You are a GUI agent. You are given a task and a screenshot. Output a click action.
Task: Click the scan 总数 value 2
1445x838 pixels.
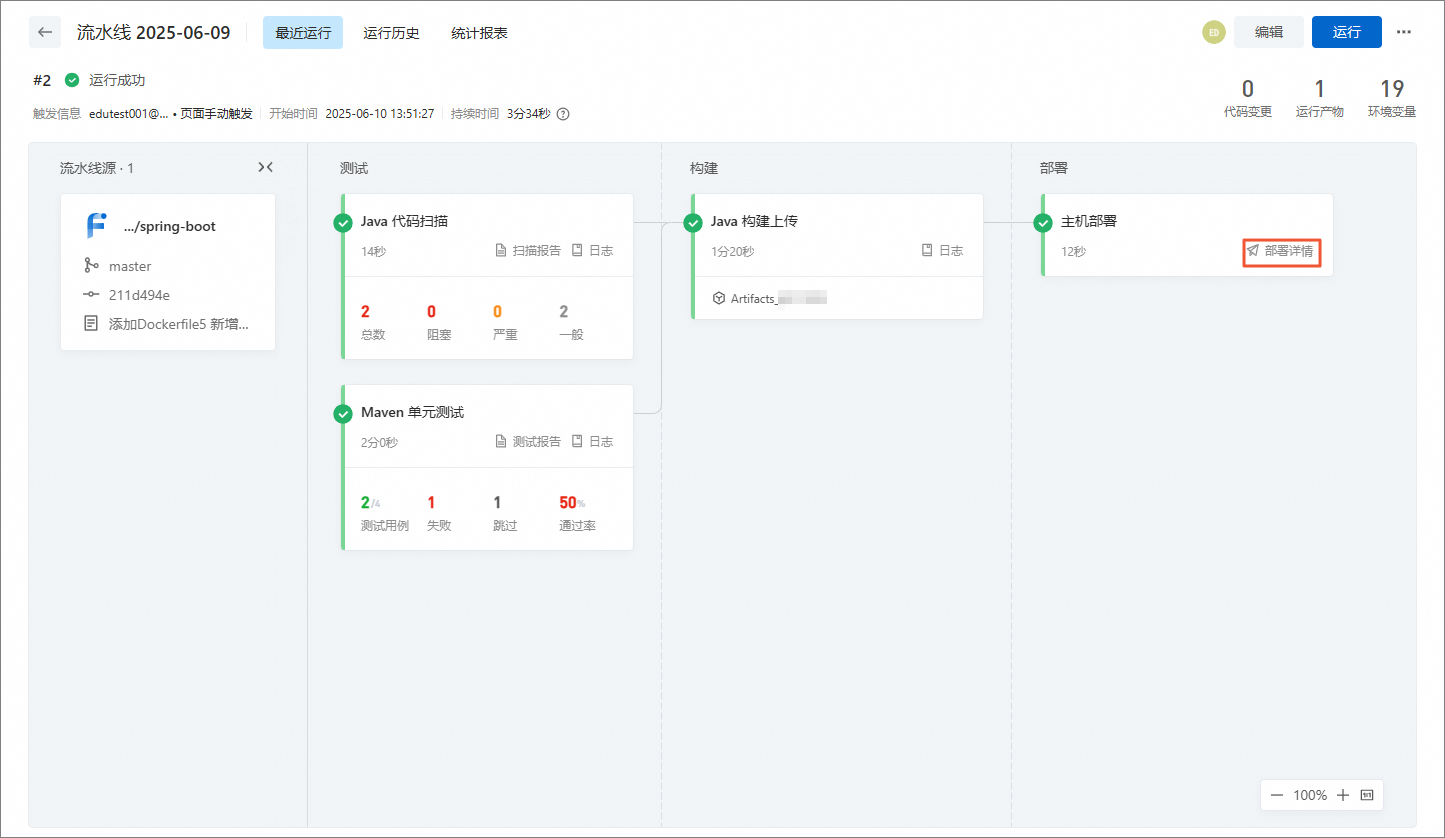point(366,312)
